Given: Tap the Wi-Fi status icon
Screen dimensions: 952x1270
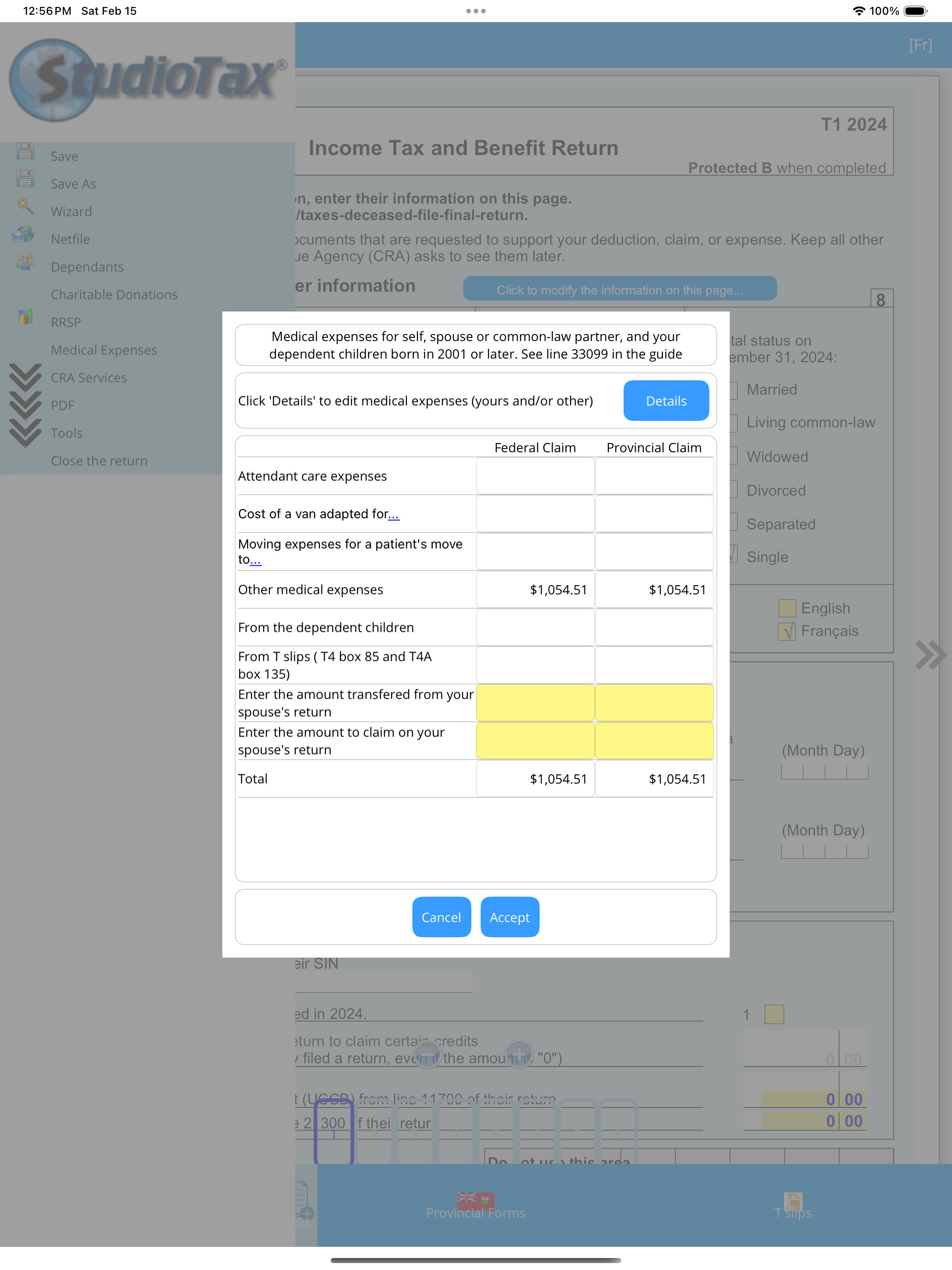Looking at the screenshot, I should coord(858,11).
